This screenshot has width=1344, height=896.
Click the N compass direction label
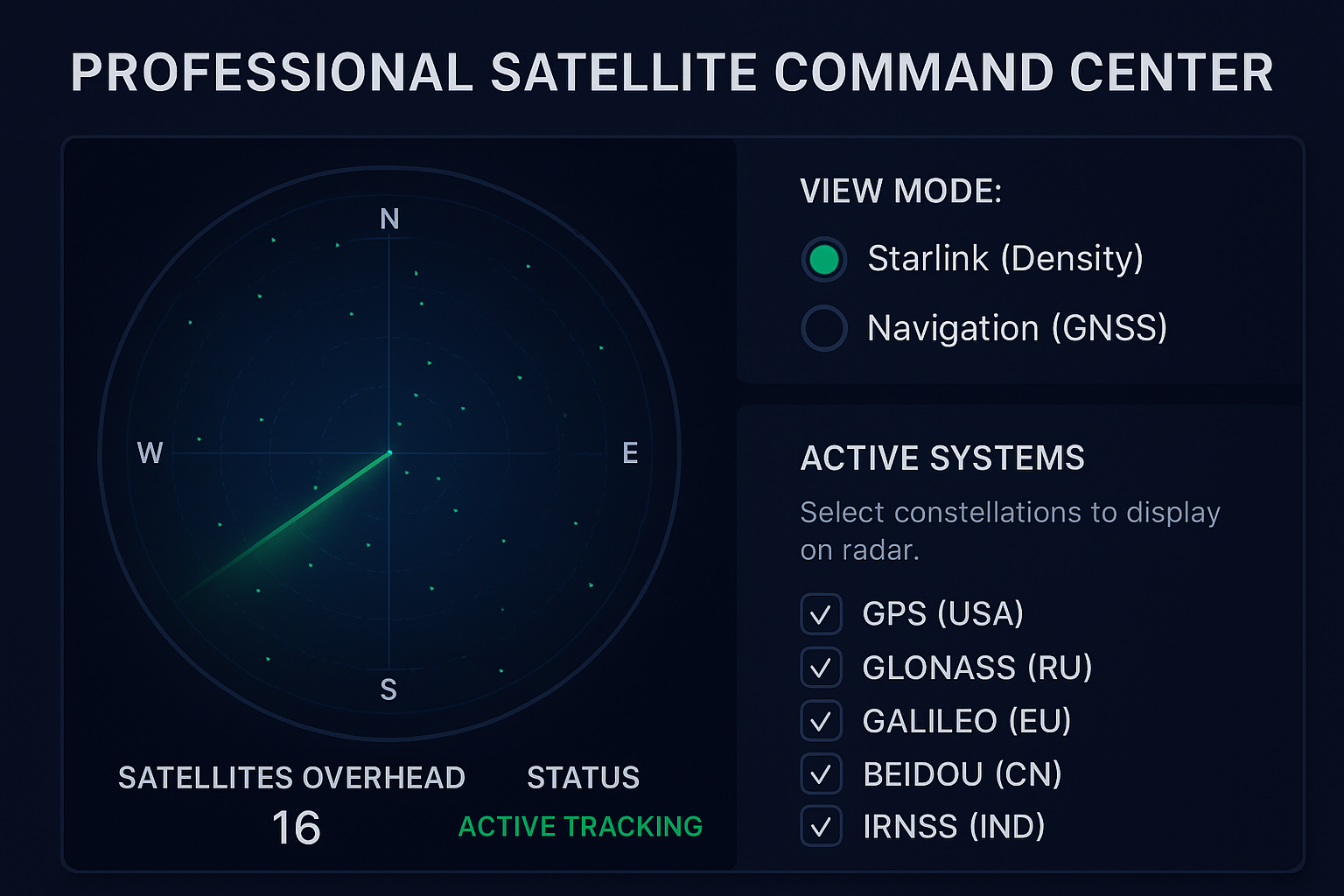click(389, 220)
